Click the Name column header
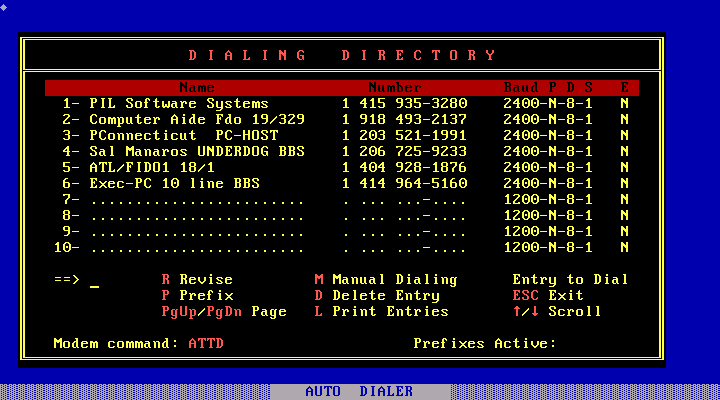Image resolution: width=720 pixels, height=400 pixels. pyautogui.click(x=197, y=87)
